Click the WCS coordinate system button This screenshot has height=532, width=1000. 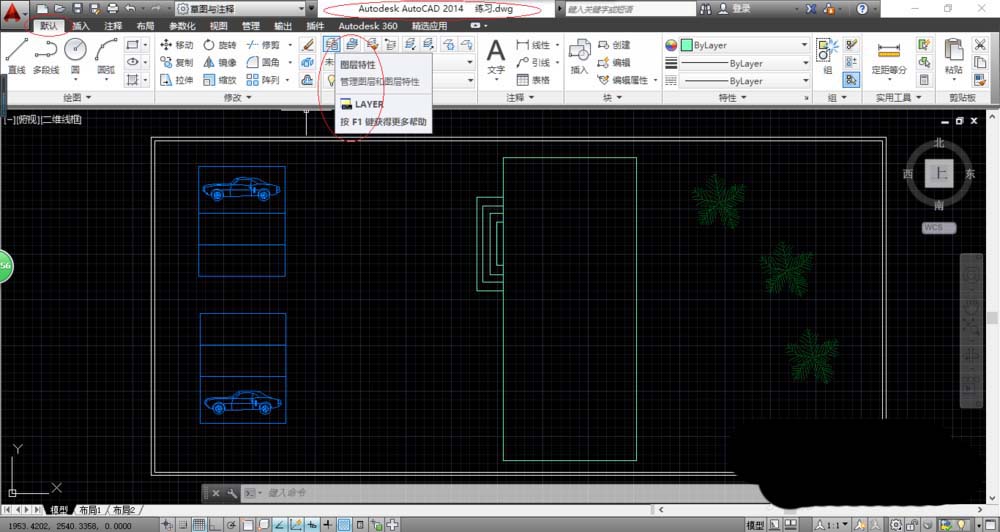point(939,228)
